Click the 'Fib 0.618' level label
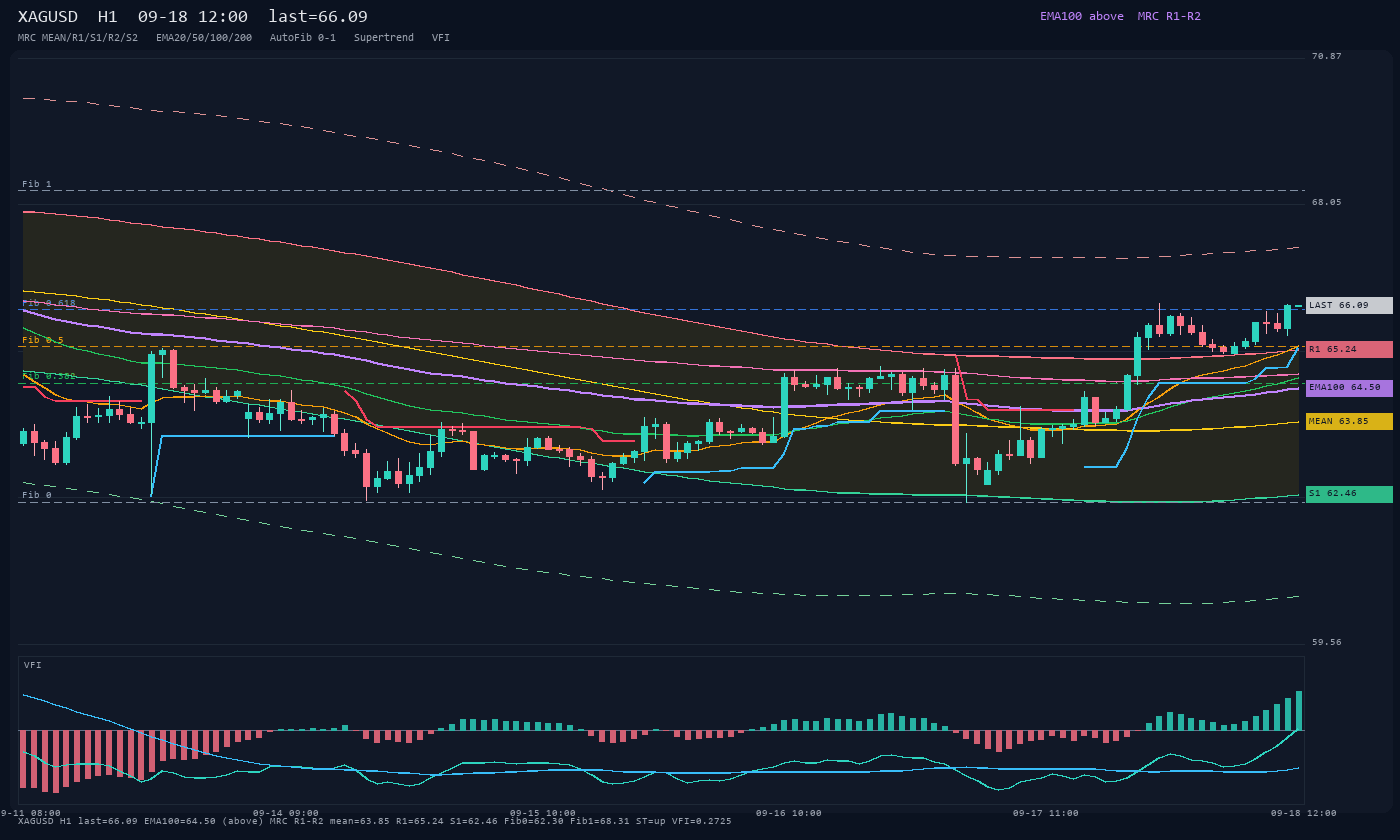The image size is (1400, 840). 49,302
